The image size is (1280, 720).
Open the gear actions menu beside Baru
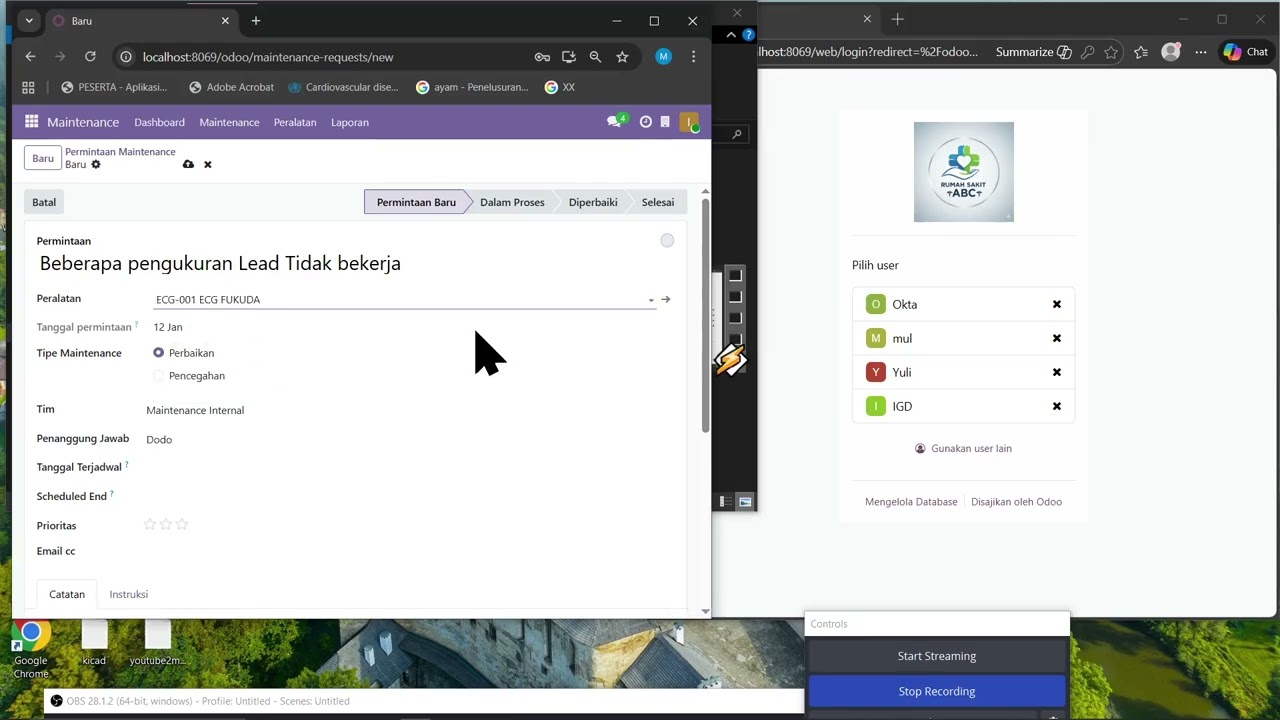click(x=96, y=164)
